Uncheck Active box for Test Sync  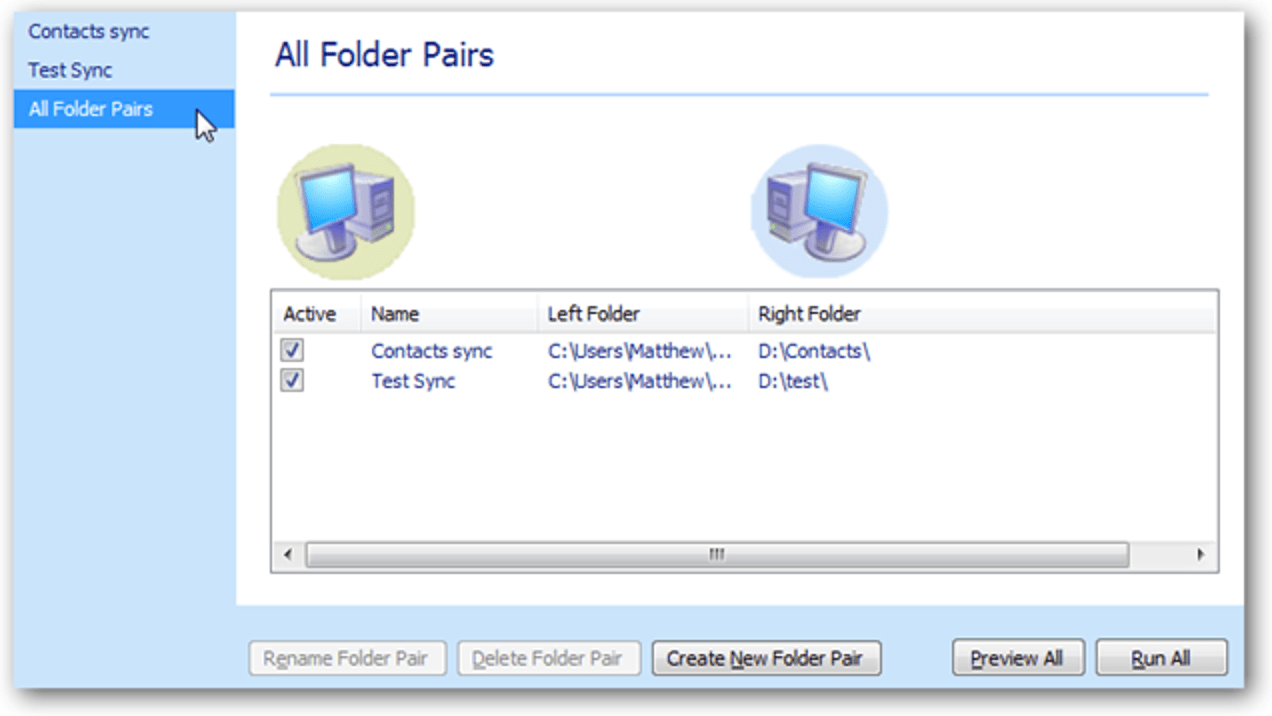[292, 381]
